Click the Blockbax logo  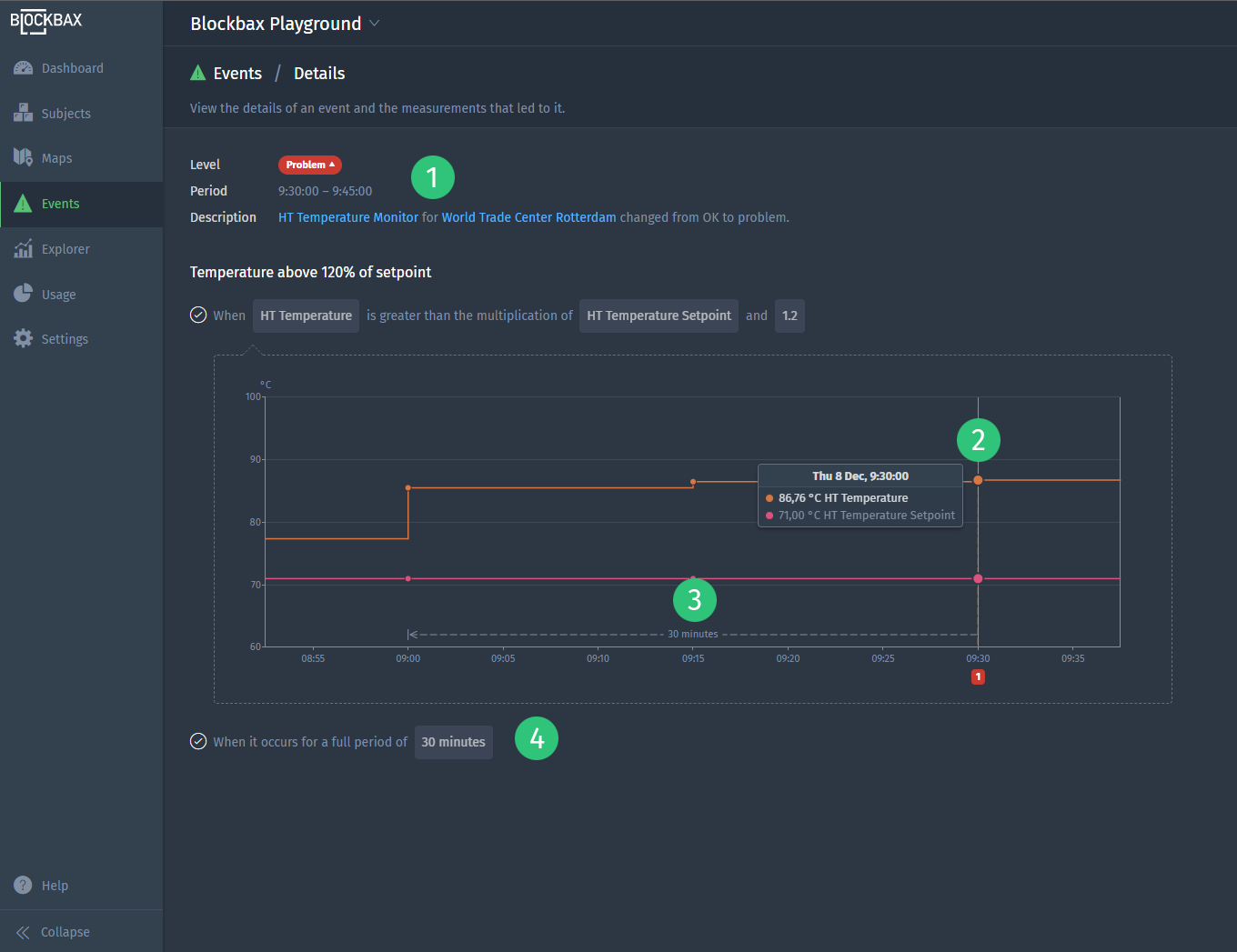(x=45, y=22)
